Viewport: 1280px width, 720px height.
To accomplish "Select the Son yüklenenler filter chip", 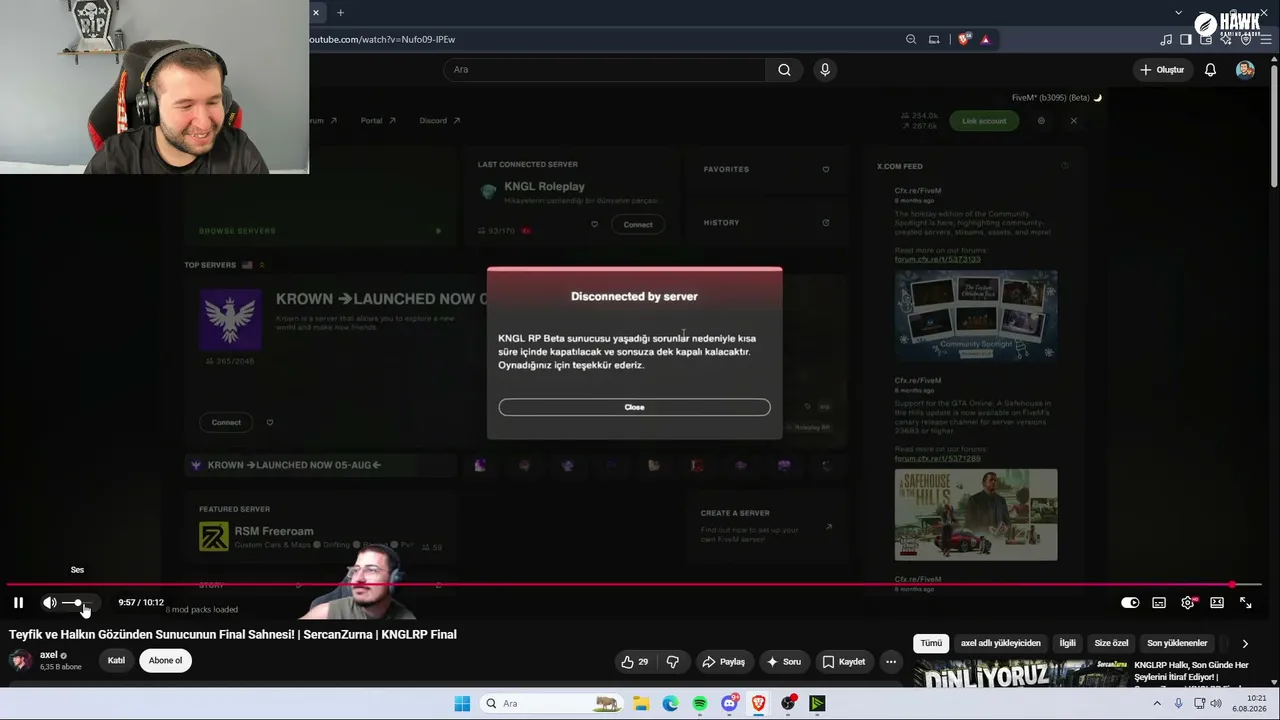I will point(1177,643).
